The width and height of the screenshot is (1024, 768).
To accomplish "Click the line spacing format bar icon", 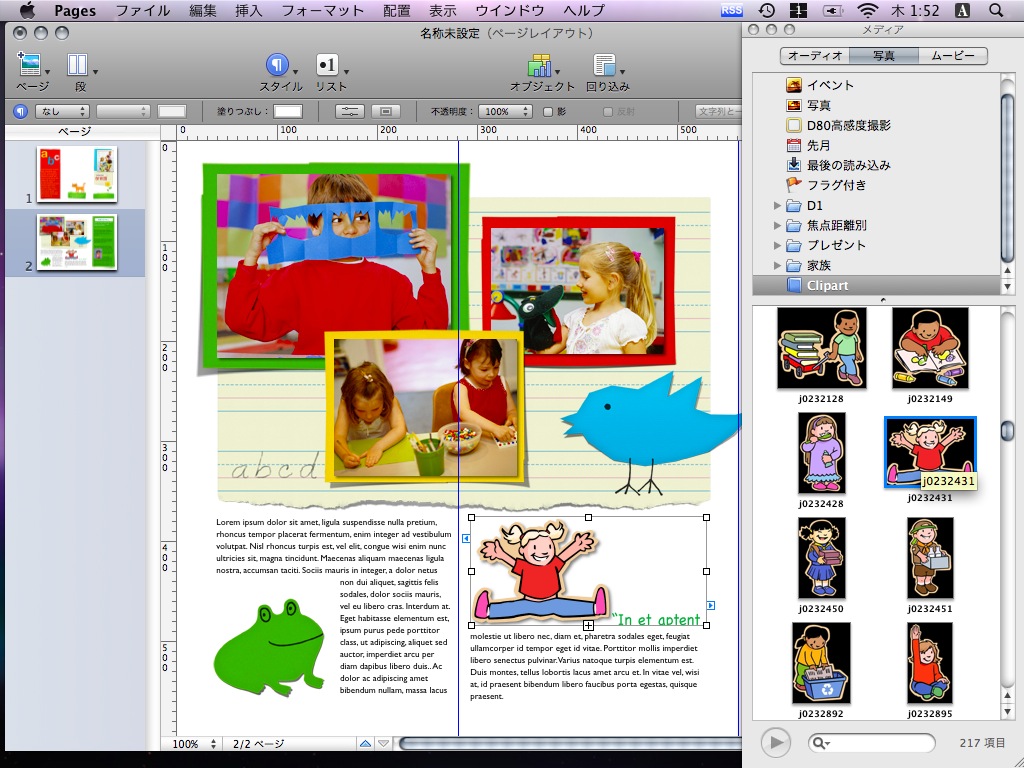I will click(349, 112).
